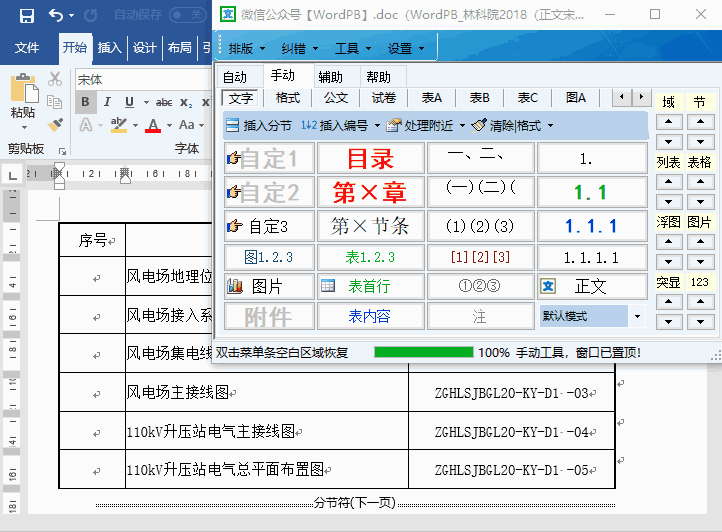Image resolution: width=722 pixels, height=532 pixels.
Task: Switch to the 布局 ribbon tab
Action: pyautogui.click(x=180, y=47)
